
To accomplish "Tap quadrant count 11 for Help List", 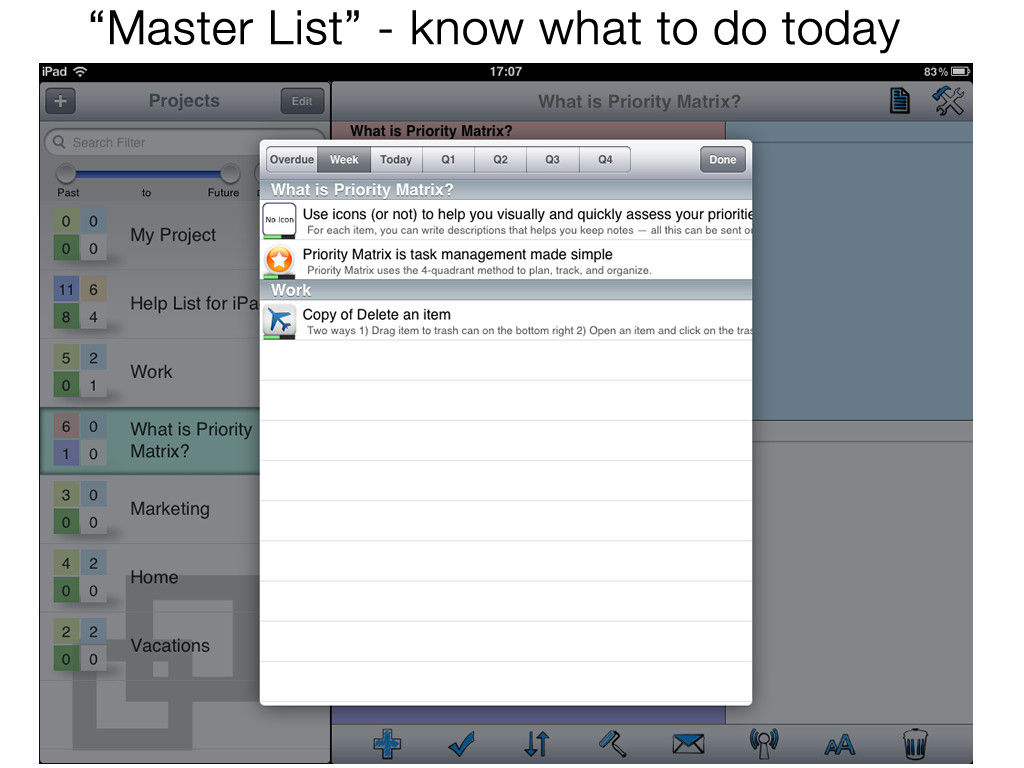I will [66, 289].
